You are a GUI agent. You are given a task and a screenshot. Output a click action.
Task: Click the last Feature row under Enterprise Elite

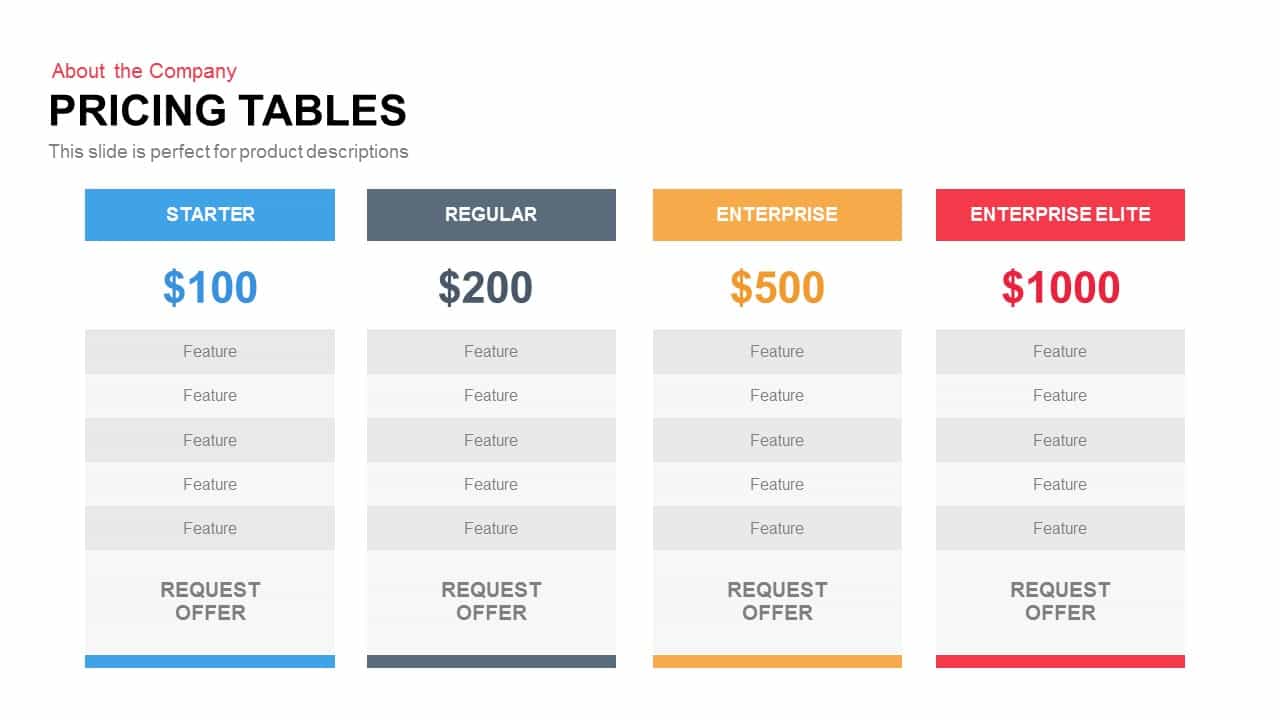pyautogui.click(x=1060, y=528)
